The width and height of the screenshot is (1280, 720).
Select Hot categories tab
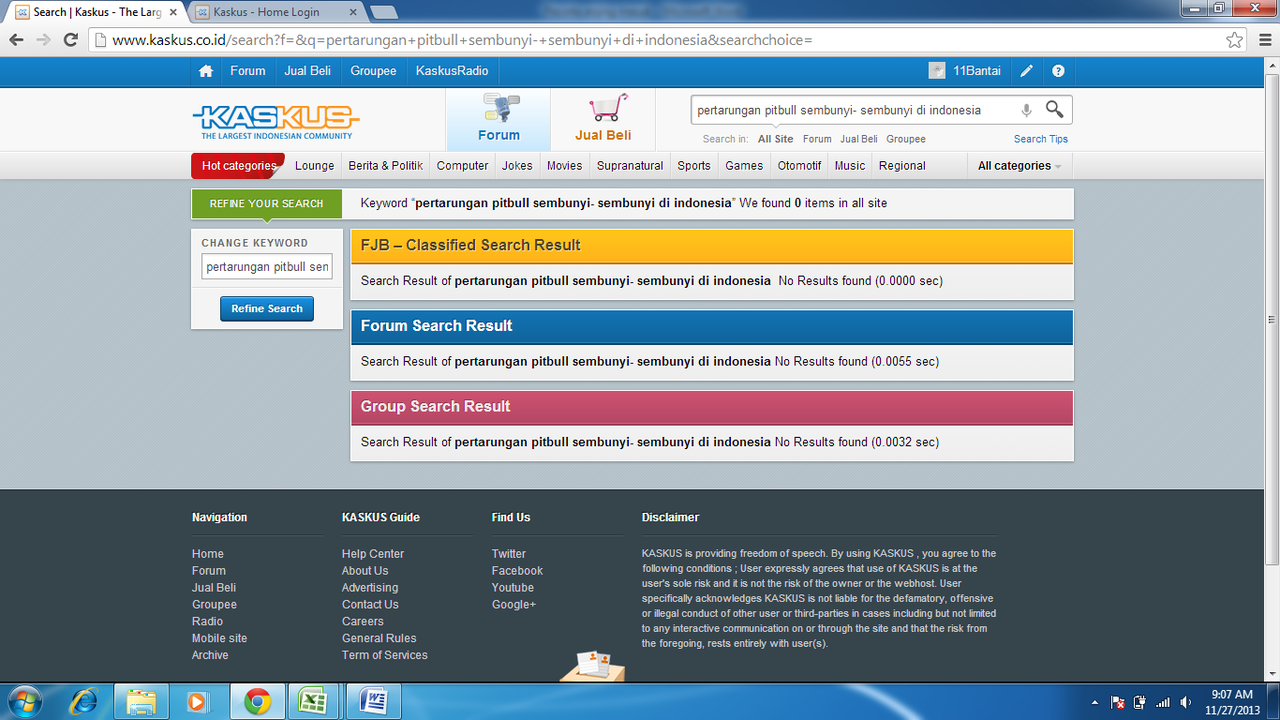238,166
